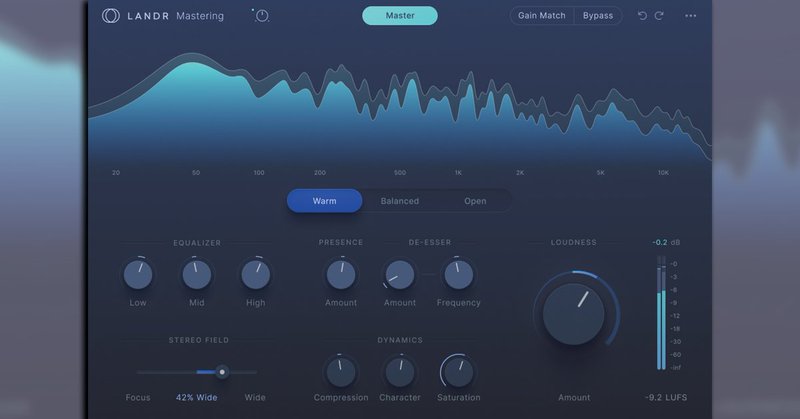Click the 50 frequency label
Screen dimensions: 800x419
coord(196,172)
